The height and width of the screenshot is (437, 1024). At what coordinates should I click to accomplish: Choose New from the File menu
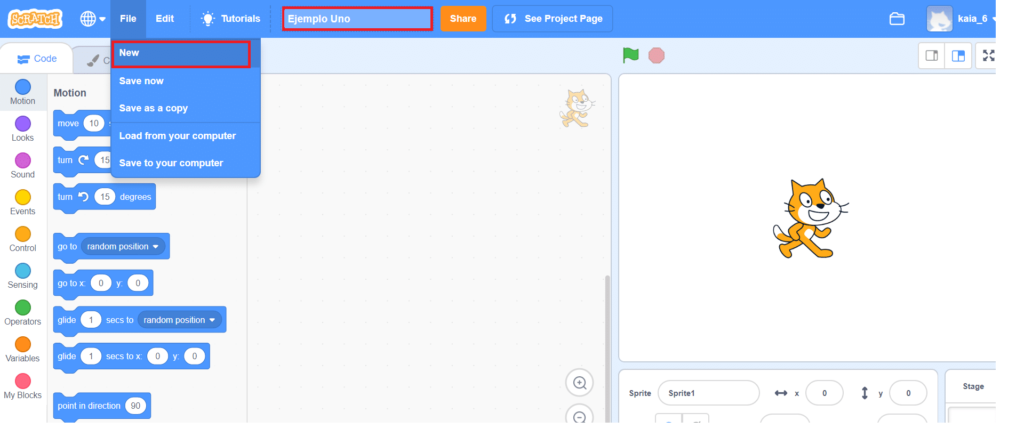pyautogui.click(x=181, y=54)
